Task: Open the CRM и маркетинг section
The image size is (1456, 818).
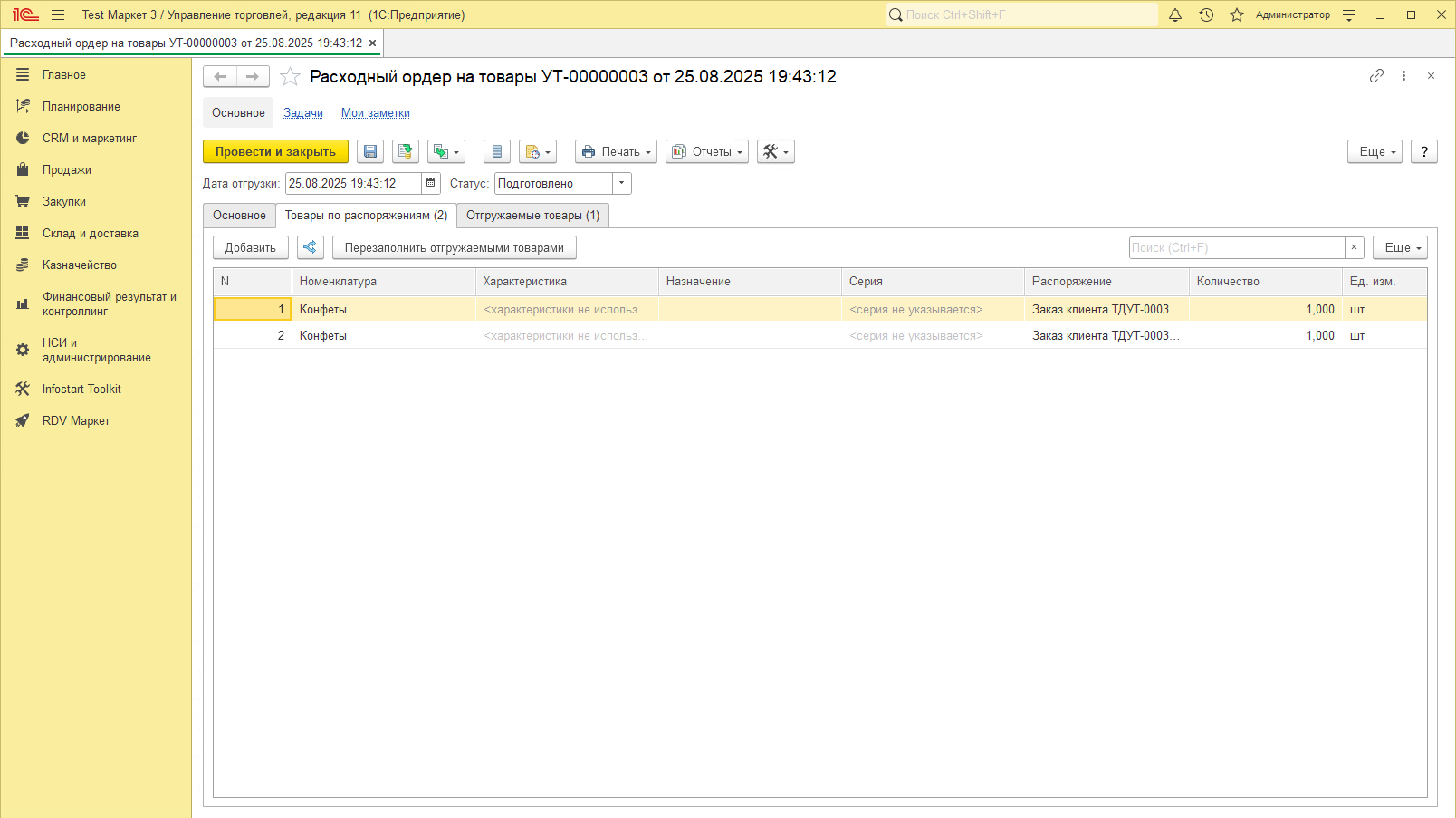Action: click(x=96, y=139)
